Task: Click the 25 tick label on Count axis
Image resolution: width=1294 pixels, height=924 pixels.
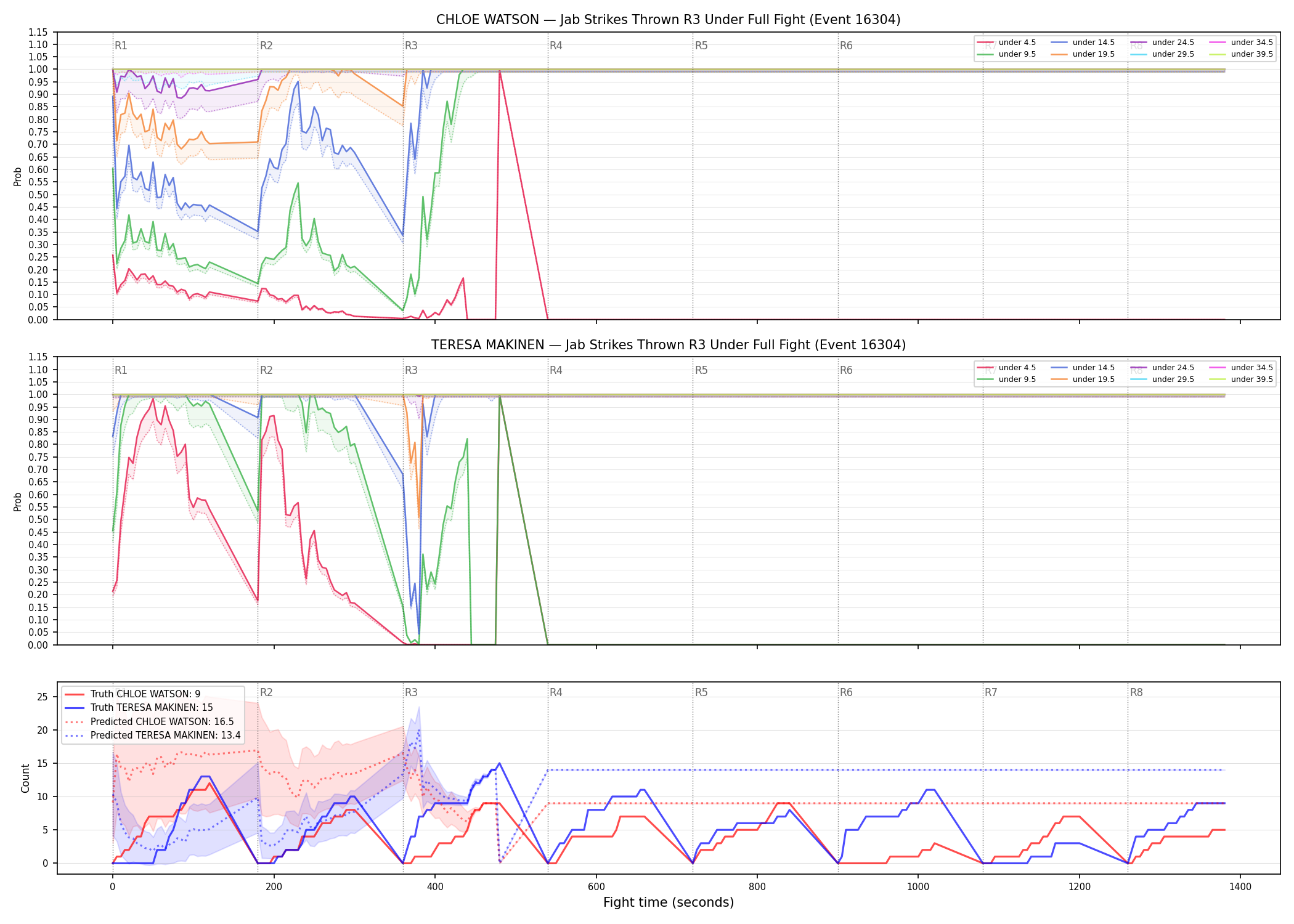Action: (x=43, y=697)
